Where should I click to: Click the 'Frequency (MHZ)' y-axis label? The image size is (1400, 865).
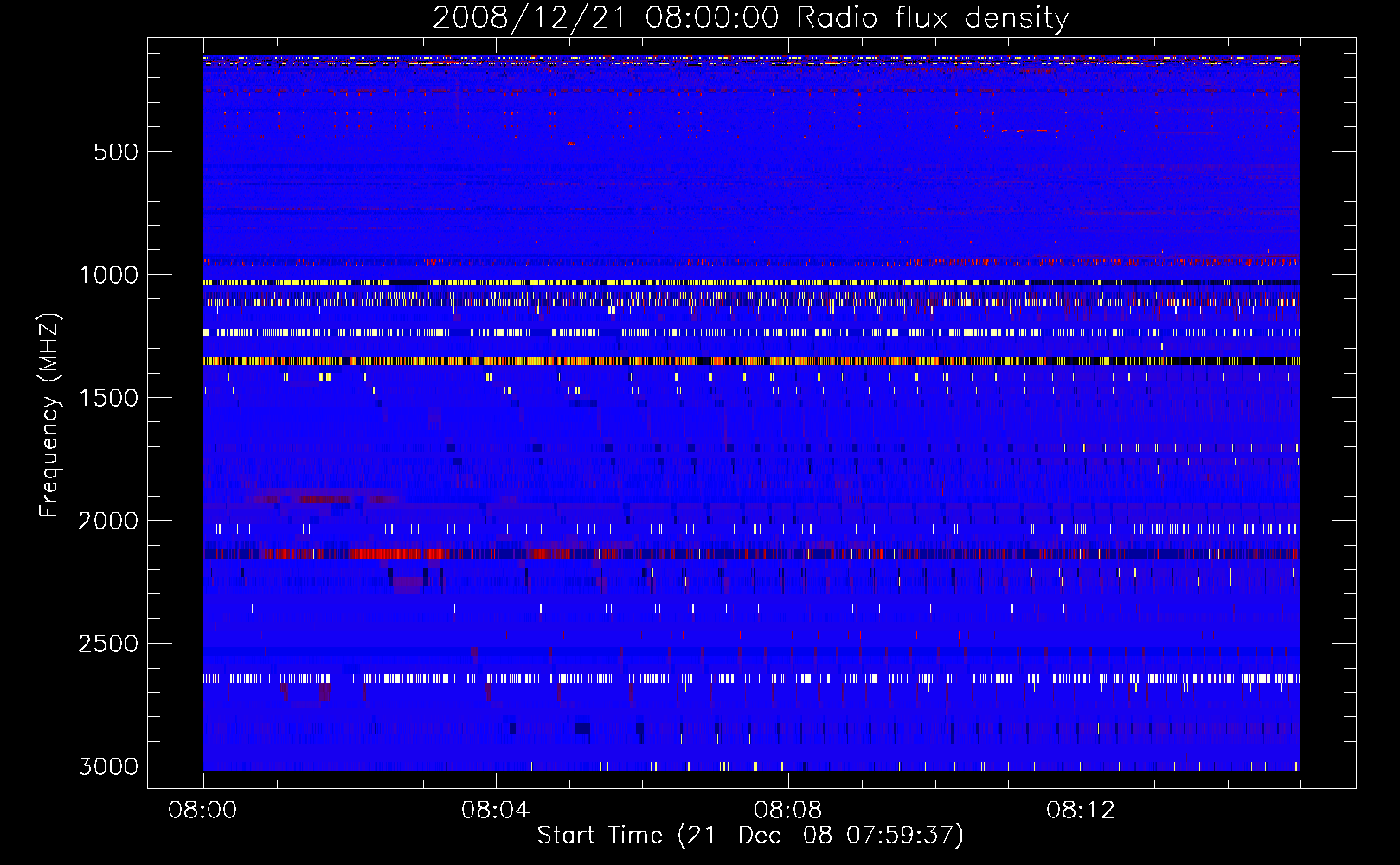[x=50, y=415]
